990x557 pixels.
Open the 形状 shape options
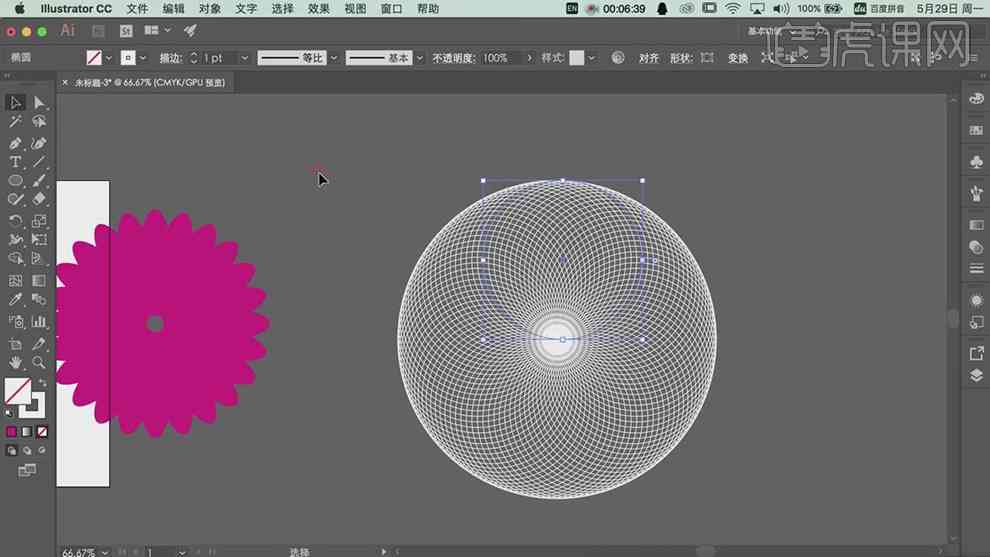coord(681,58)
